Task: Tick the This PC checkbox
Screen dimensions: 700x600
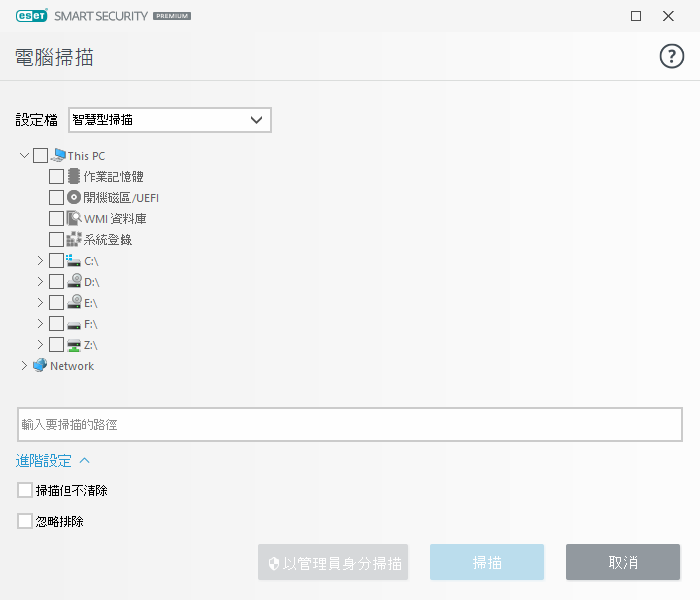Action: pos(40,155)
